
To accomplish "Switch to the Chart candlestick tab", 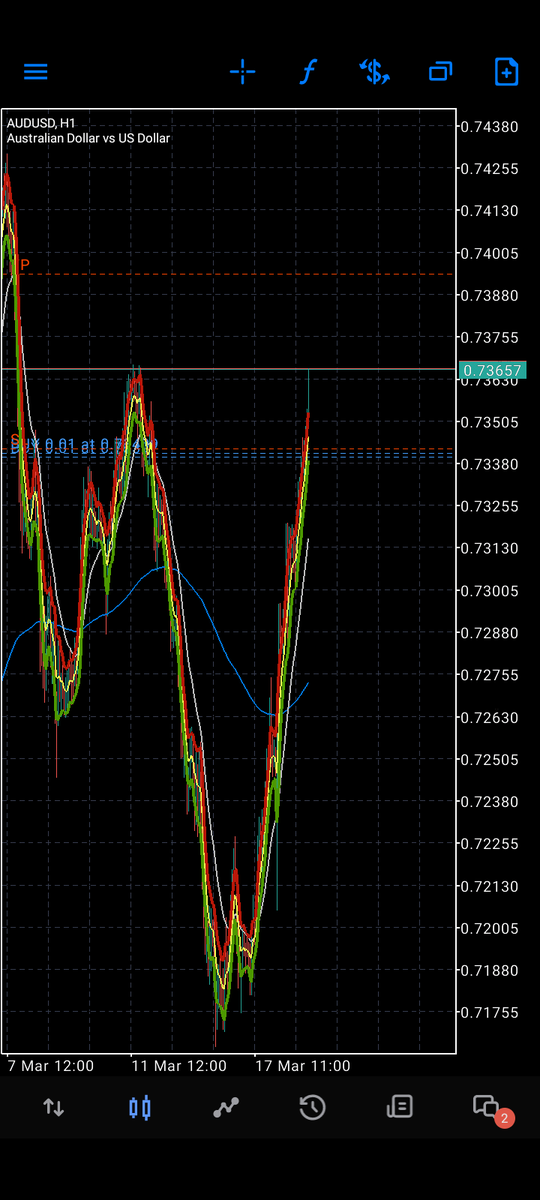I will click(140, 1107).
